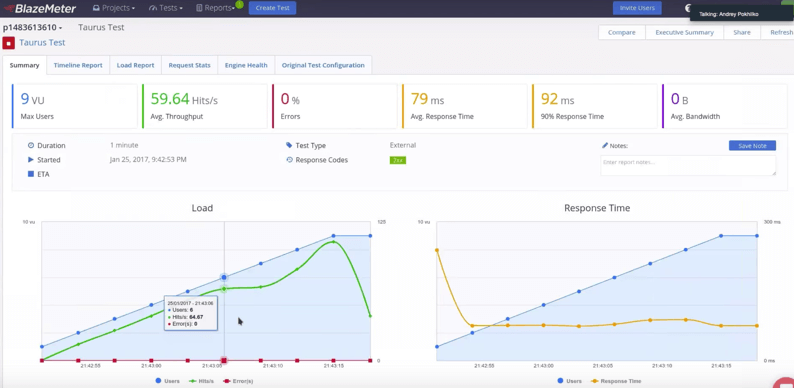Click the Response Time chart title

point(597,208)
